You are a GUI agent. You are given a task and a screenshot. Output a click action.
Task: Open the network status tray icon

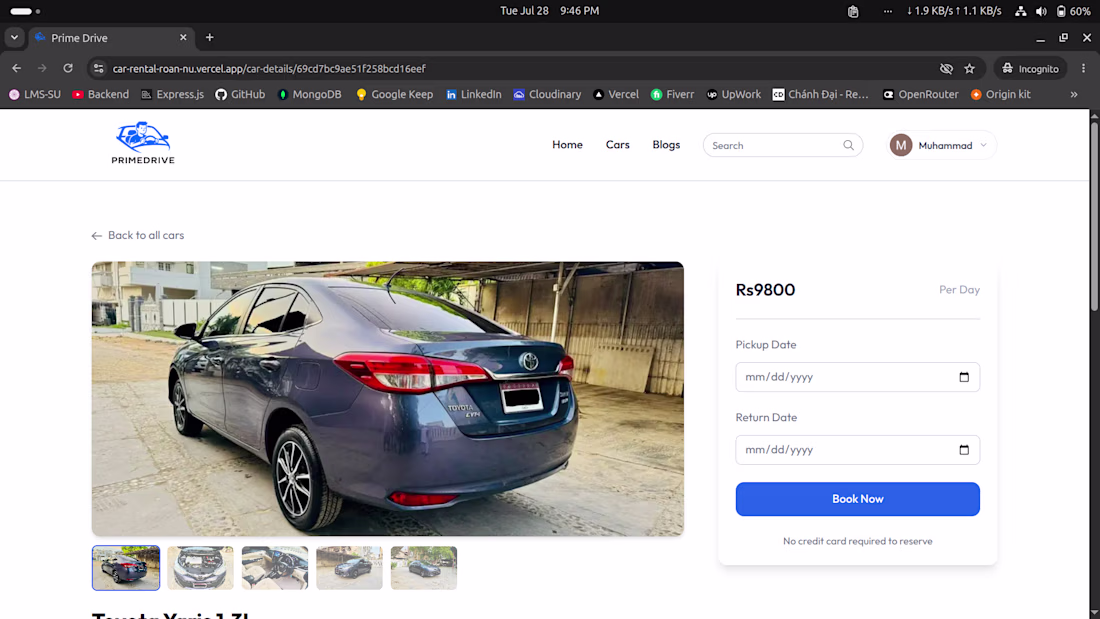coord(1021,11)
